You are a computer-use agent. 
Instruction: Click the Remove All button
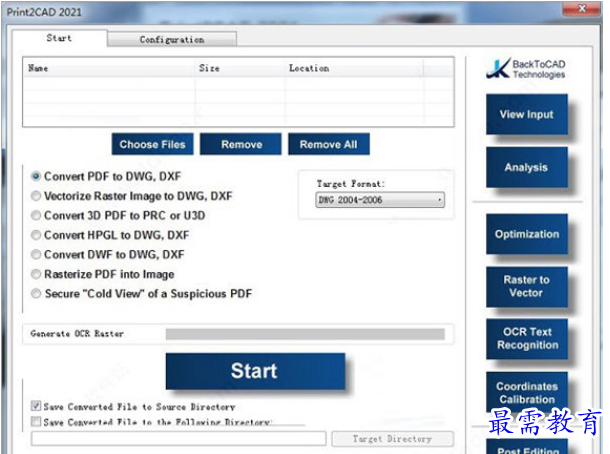click(x=329, y=144)
